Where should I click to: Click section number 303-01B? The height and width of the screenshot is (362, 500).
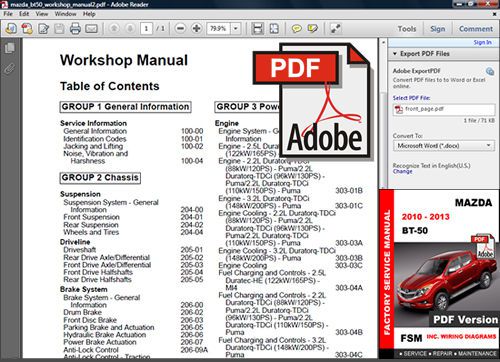click(x=349, y=191)
